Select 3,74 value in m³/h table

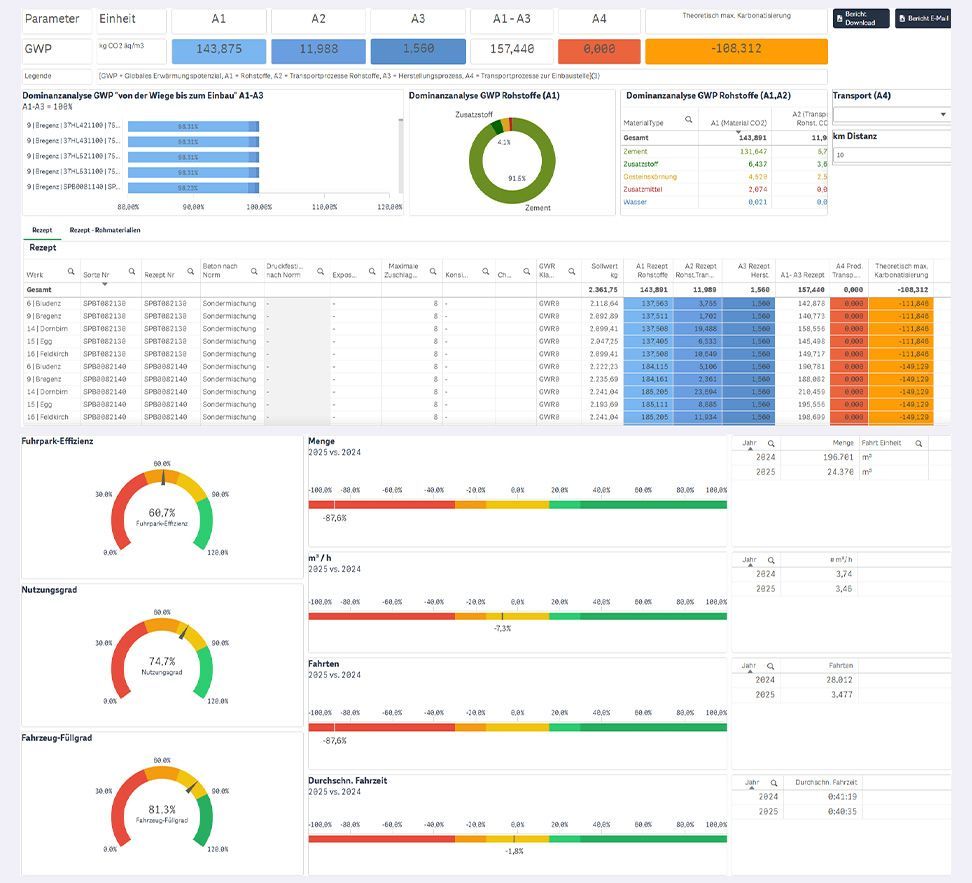tap(844, 574)
